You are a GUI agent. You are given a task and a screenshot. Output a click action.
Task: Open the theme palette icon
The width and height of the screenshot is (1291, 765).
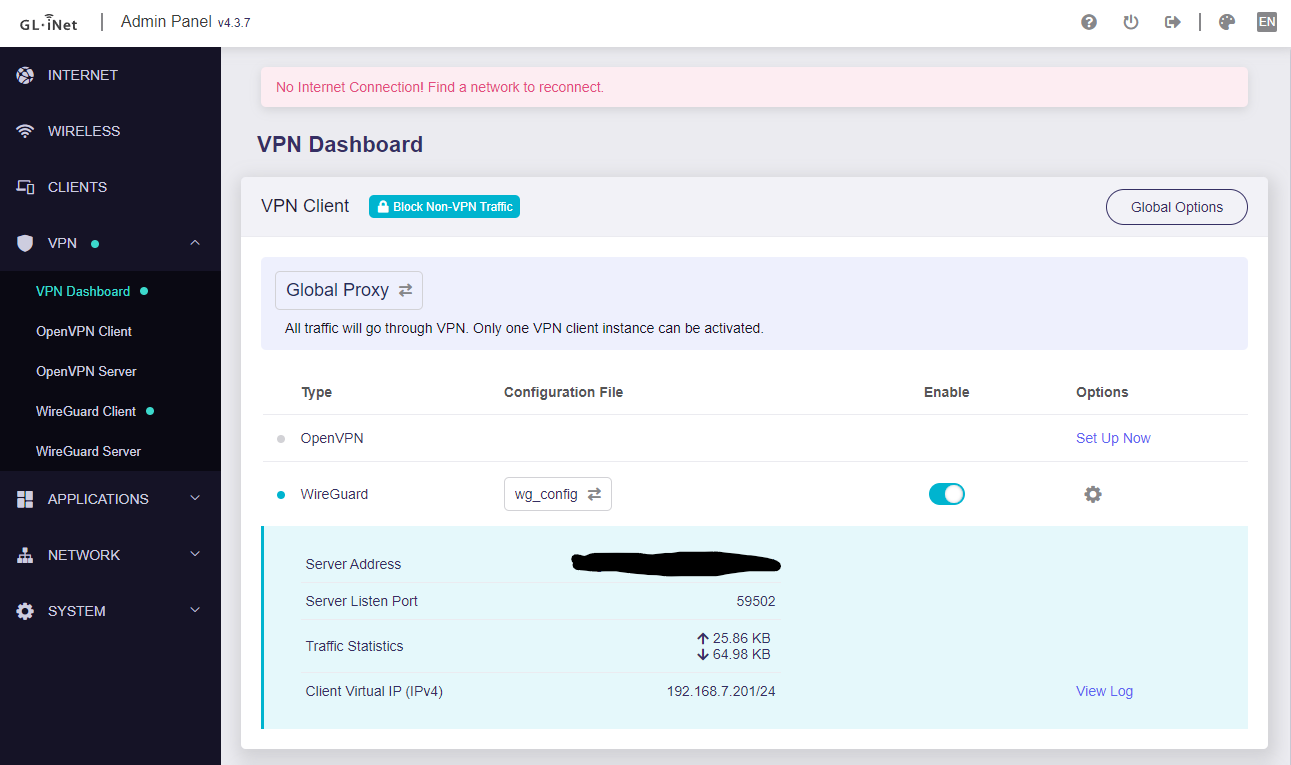coord(1227,22)
